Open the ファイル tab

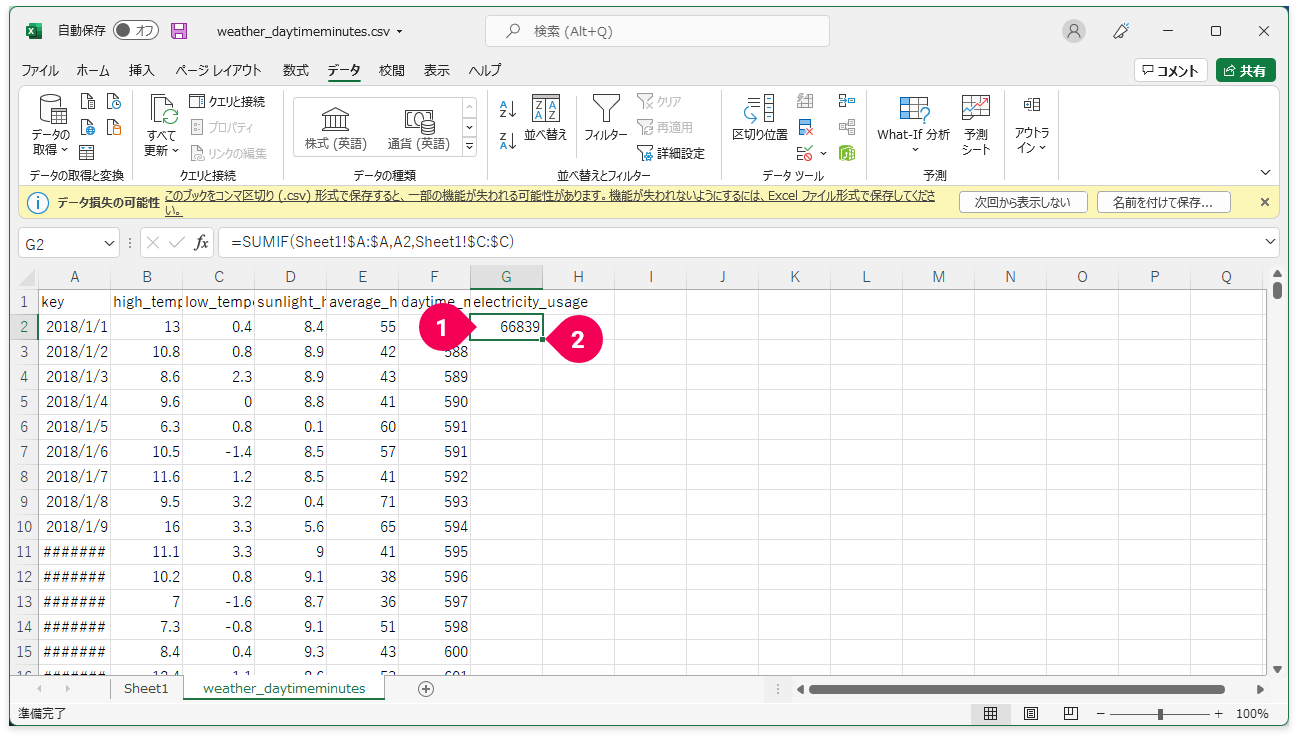pos(40,70)
